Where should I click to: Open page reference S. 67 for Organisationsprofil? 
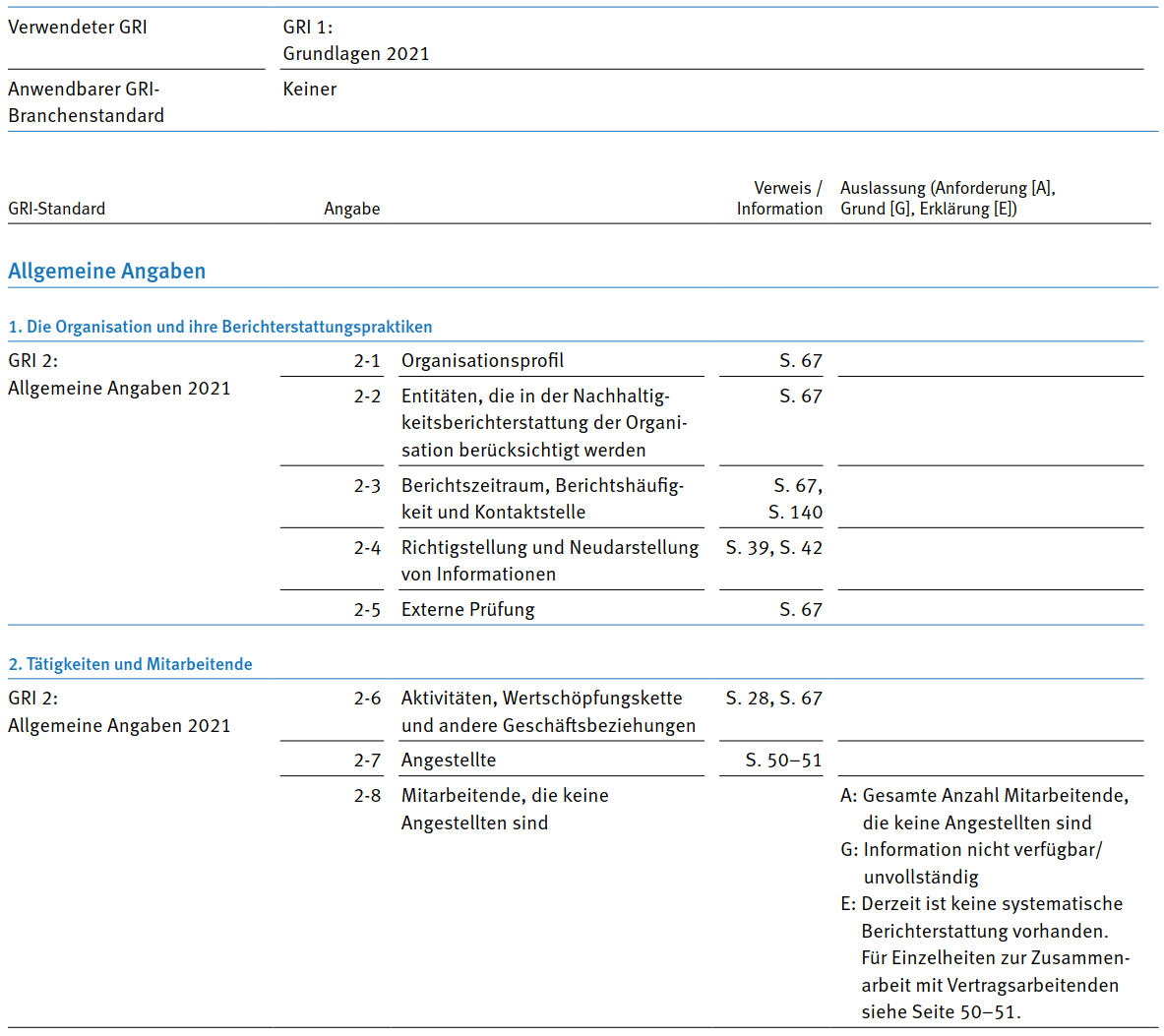coord(800,361)
